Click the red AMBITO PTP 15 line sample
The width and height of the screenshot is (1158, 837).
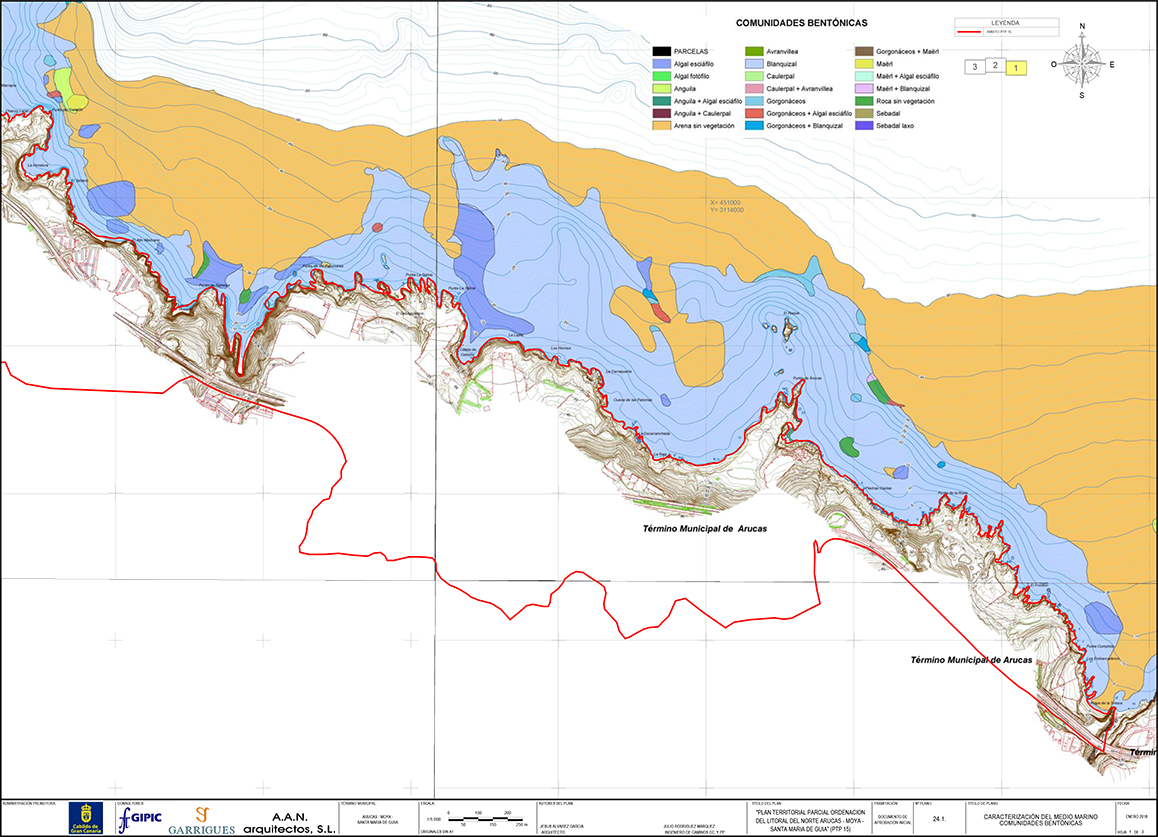pos(968,32)
